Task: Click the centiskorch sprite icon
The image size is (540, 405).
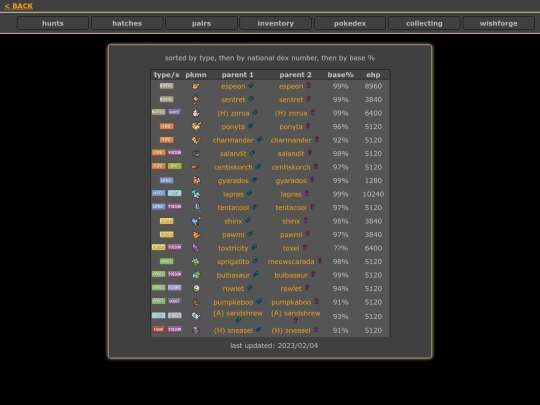Action: pos(196,167)
